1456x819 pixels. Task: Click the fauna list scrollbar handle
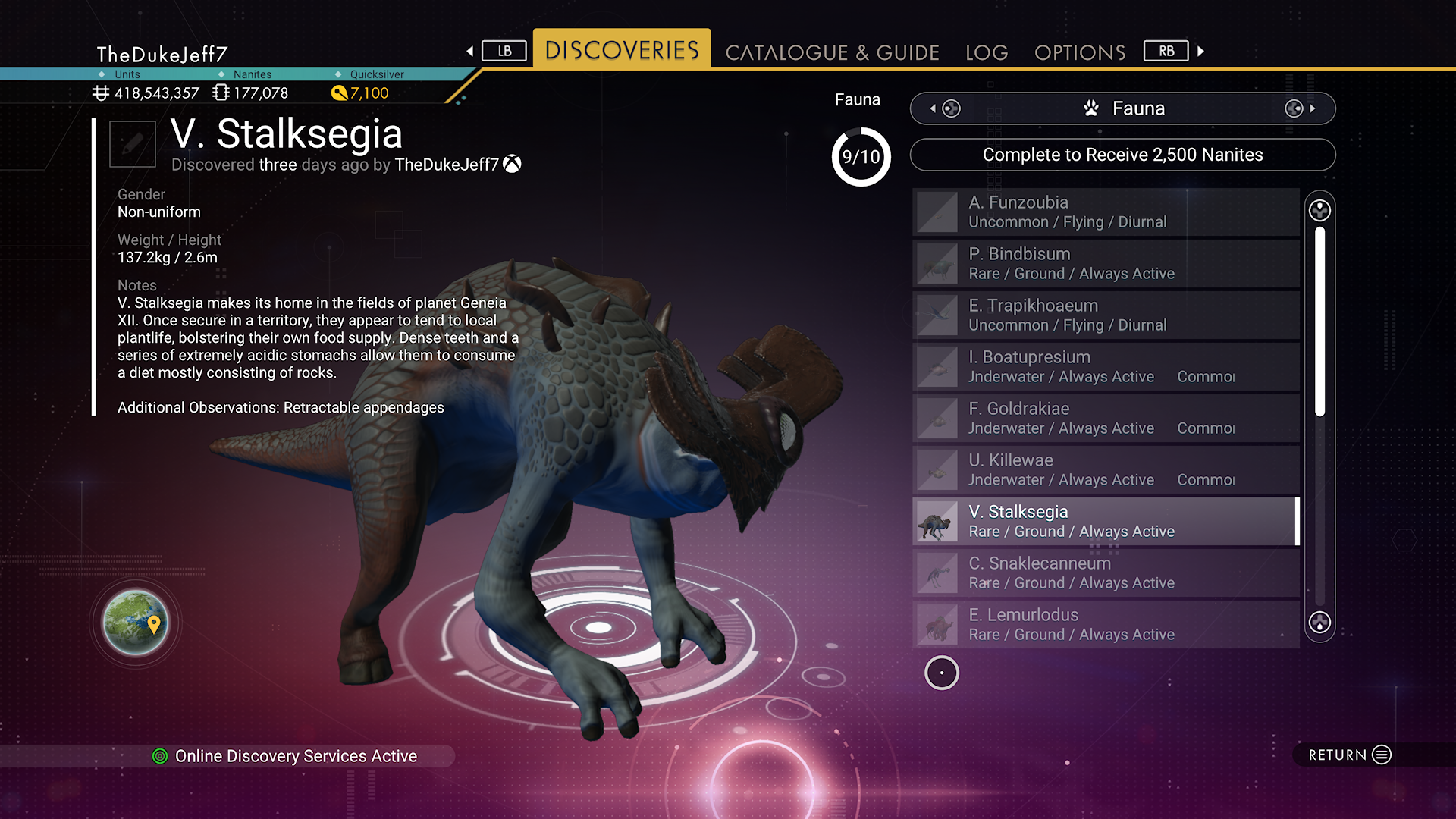[1319, 322]
